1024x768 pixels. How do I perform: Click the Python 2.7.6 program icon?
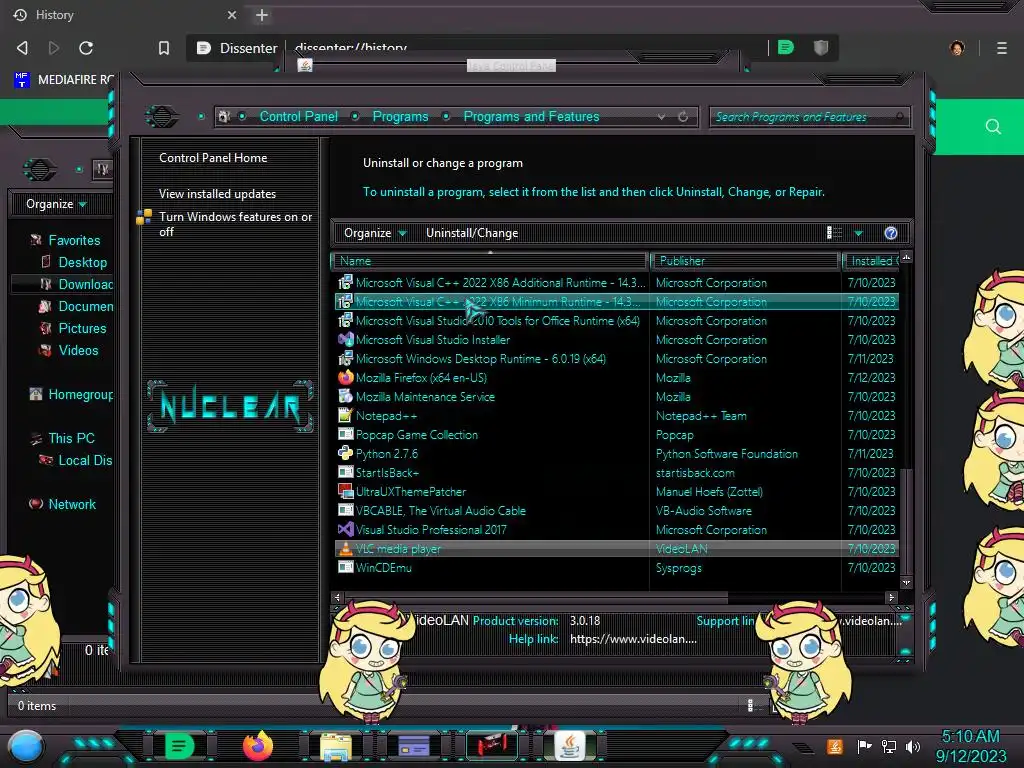345,453
